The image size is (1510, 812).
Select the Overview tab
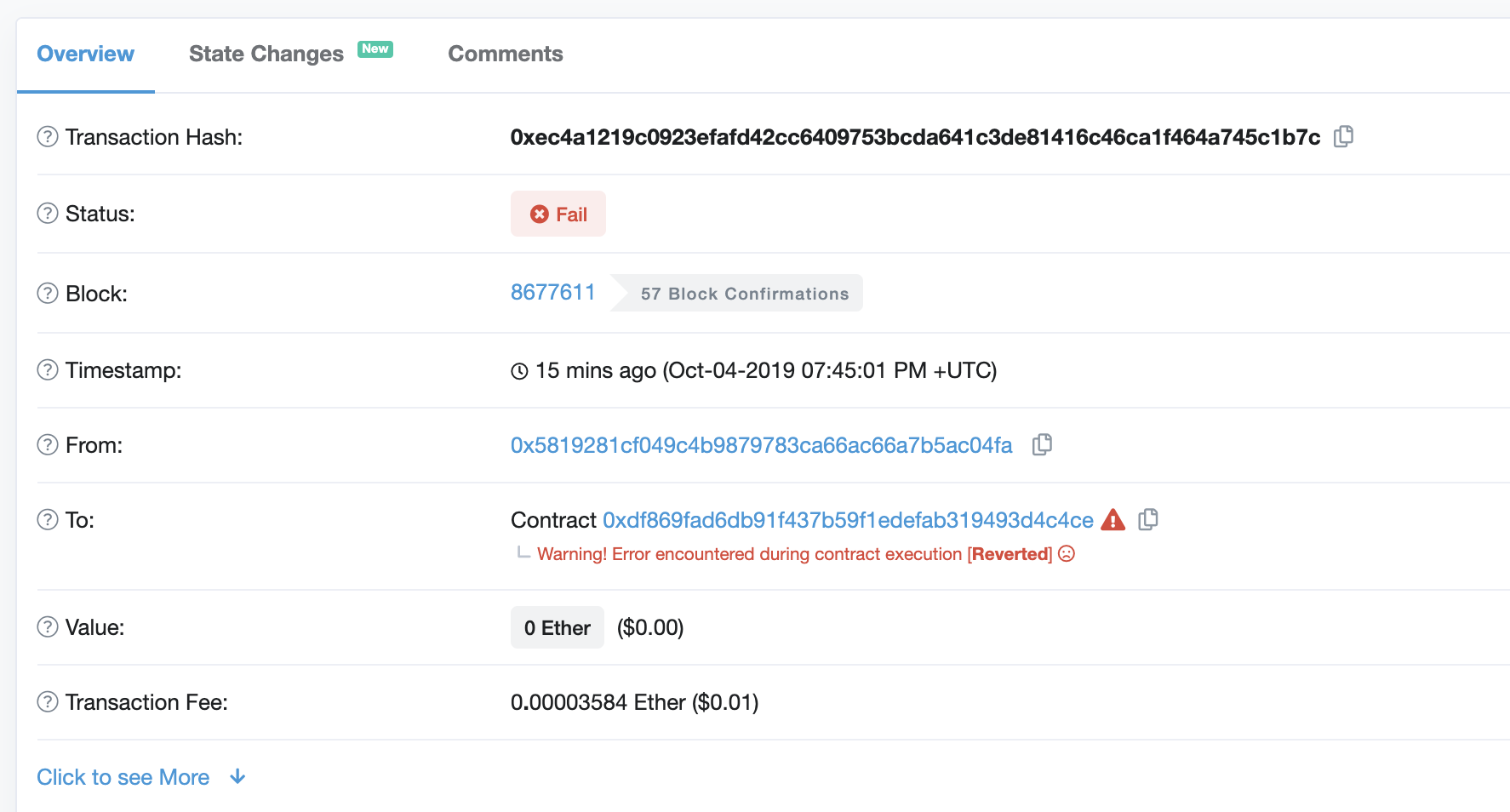85,54
